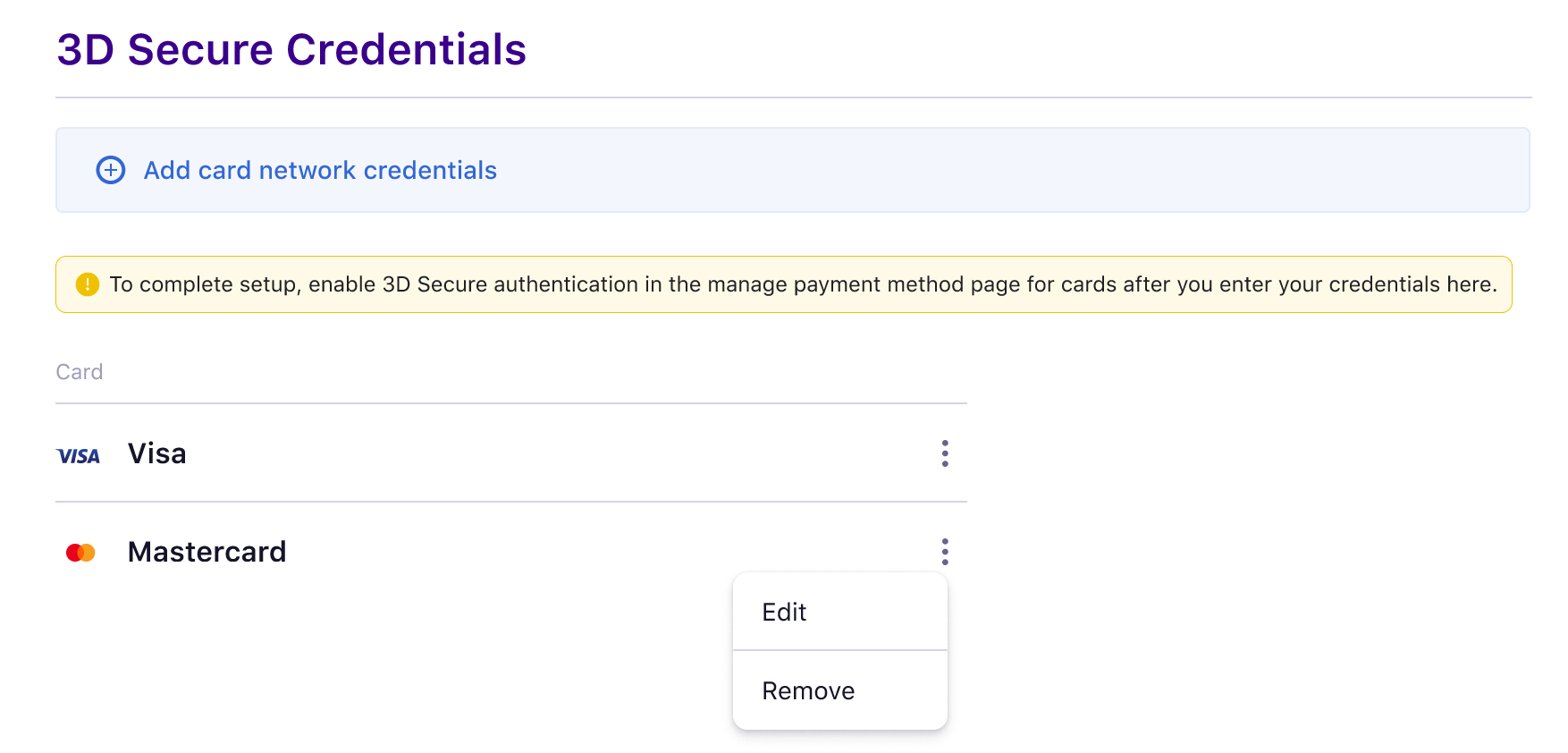Toggle Mastercard row three-dot menu
Image resolution: width=1568 pixels, height=753 pixels.
click(x=945, y=552)
